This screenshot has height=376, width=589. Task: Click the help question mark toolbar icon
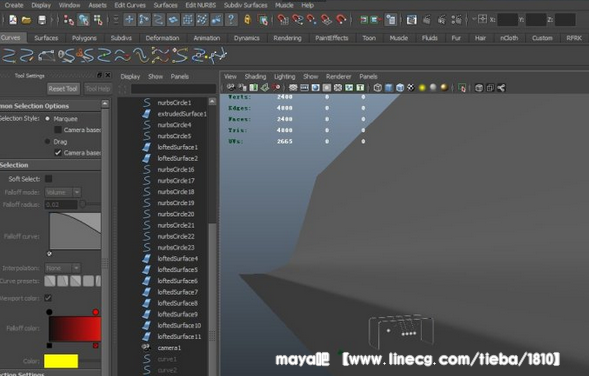click(x=231, y=20)
